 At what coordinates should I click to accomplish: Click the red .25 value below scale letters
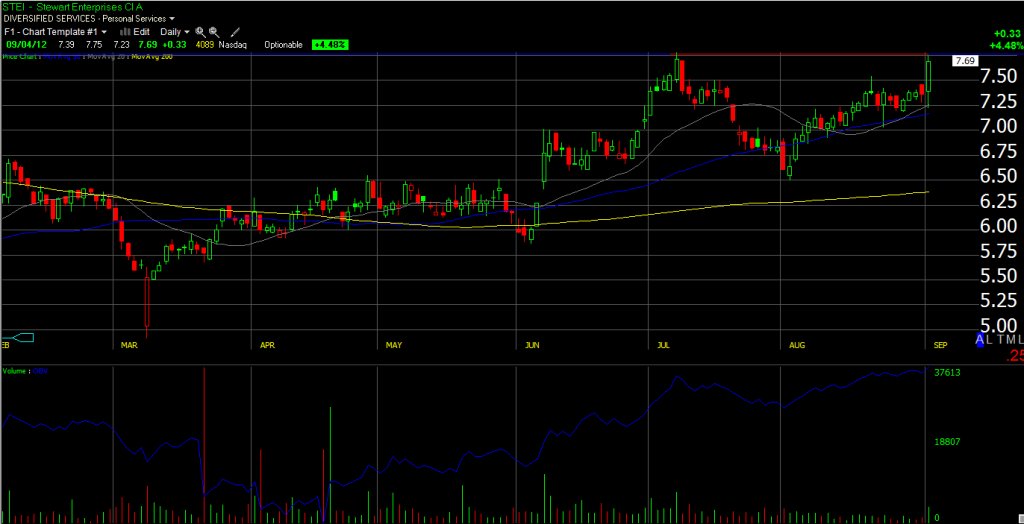click(x=1014, y=356)
